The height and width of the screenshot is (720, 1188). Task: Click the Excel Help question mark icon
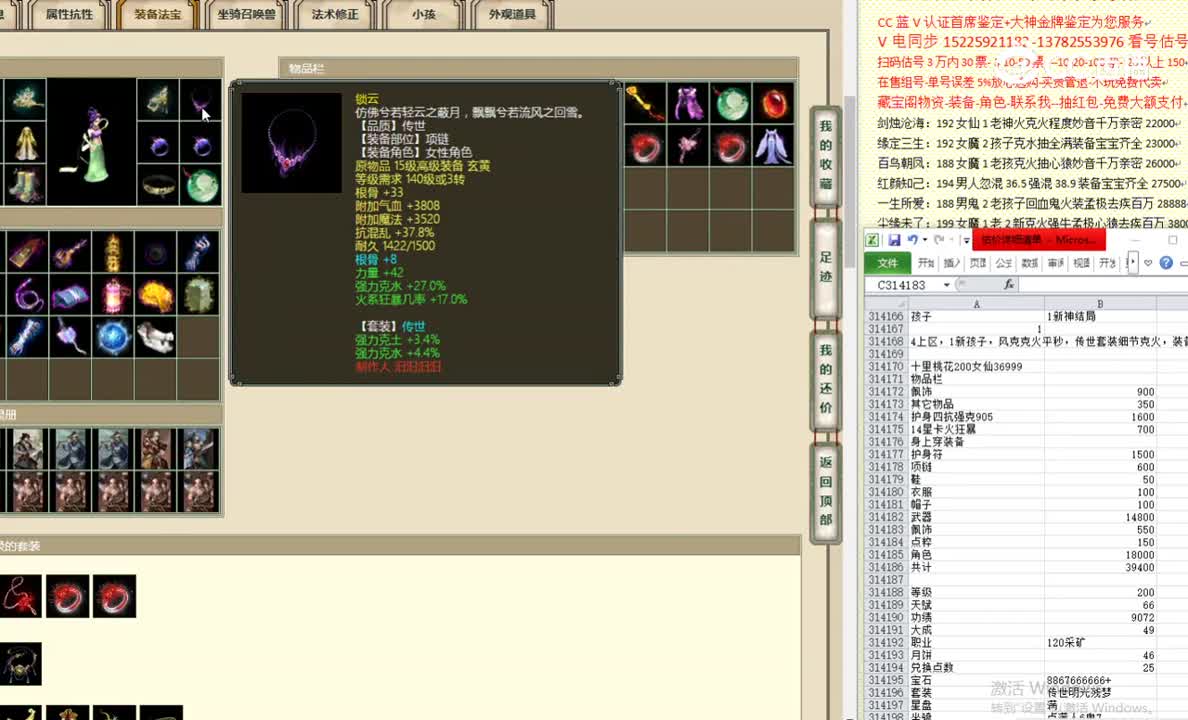click(1165, 263)
